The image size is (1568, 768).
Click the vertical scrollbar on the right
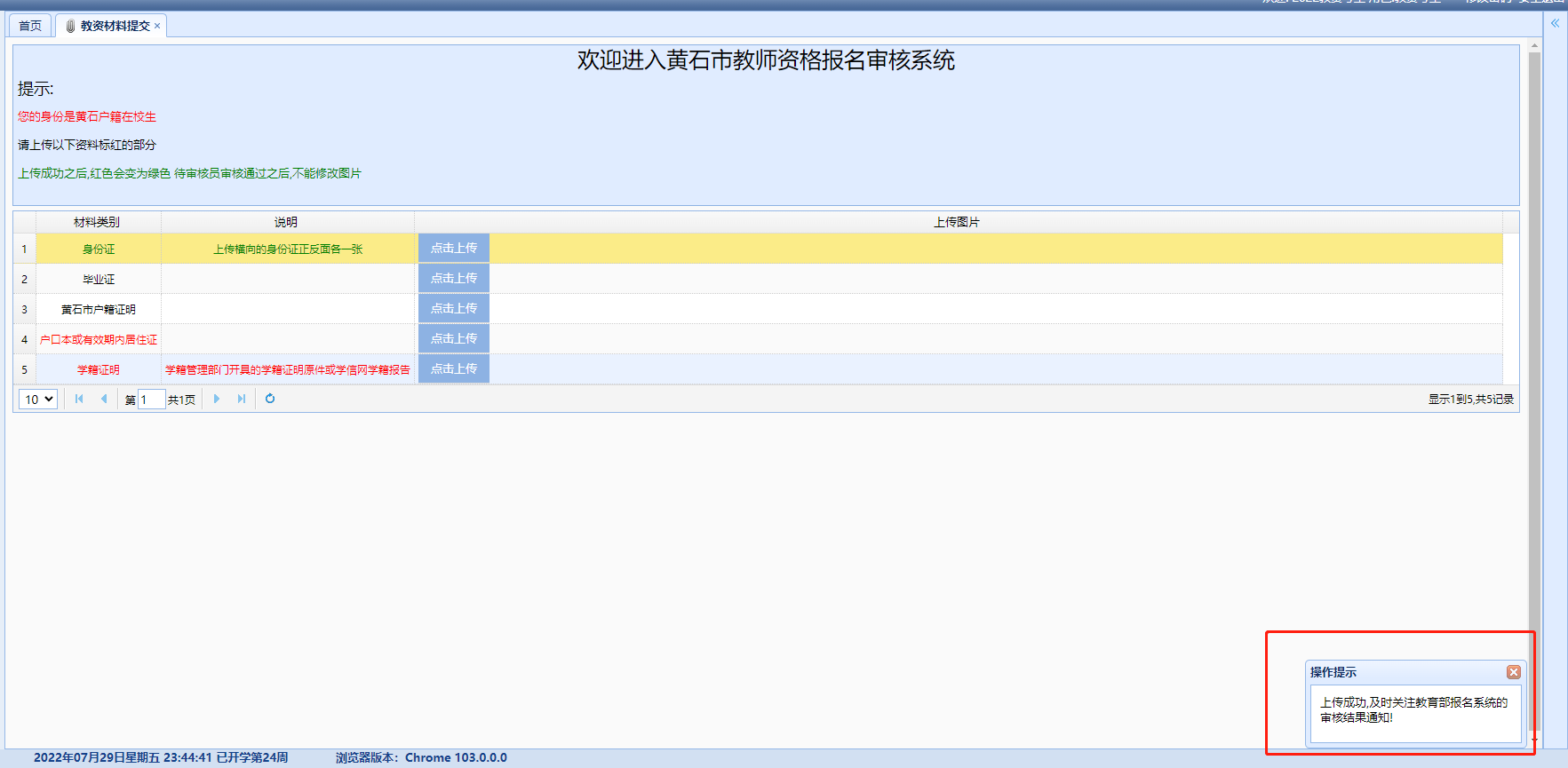(x=1534, y=355)
